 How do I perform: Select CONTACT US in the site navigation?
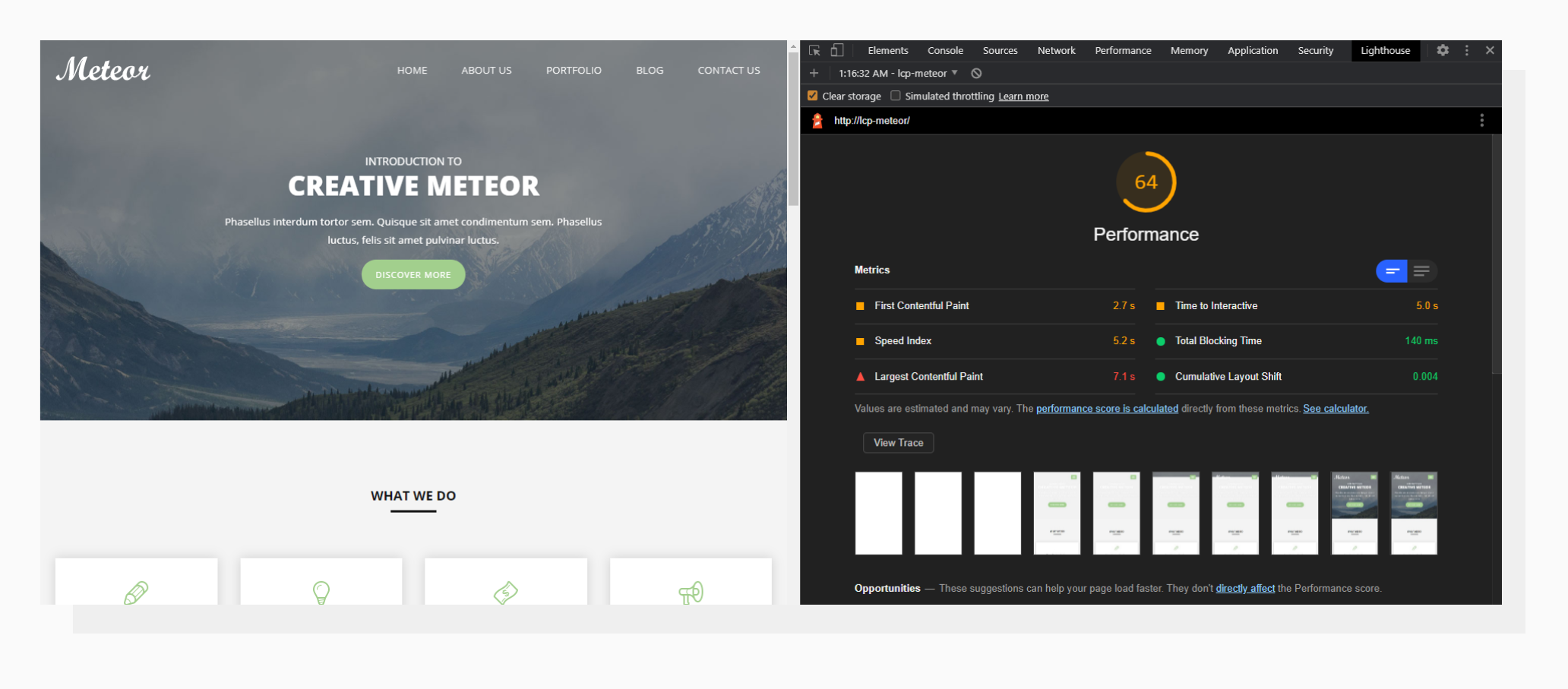[x=728, y=70]
